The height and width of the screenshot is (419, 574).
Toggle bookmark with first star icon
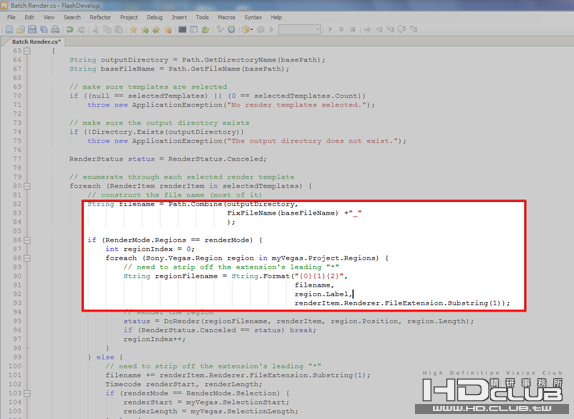point(133,29)
